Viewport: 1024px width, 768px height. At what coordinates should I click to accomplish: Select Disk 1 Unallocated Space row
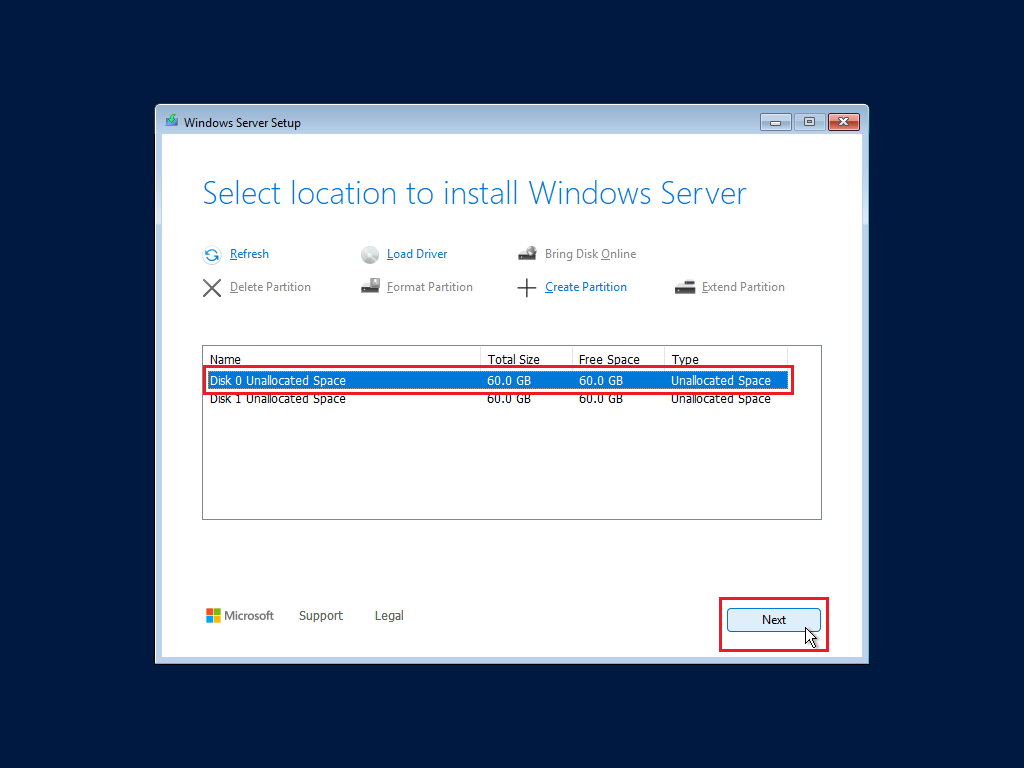(400, 399)
